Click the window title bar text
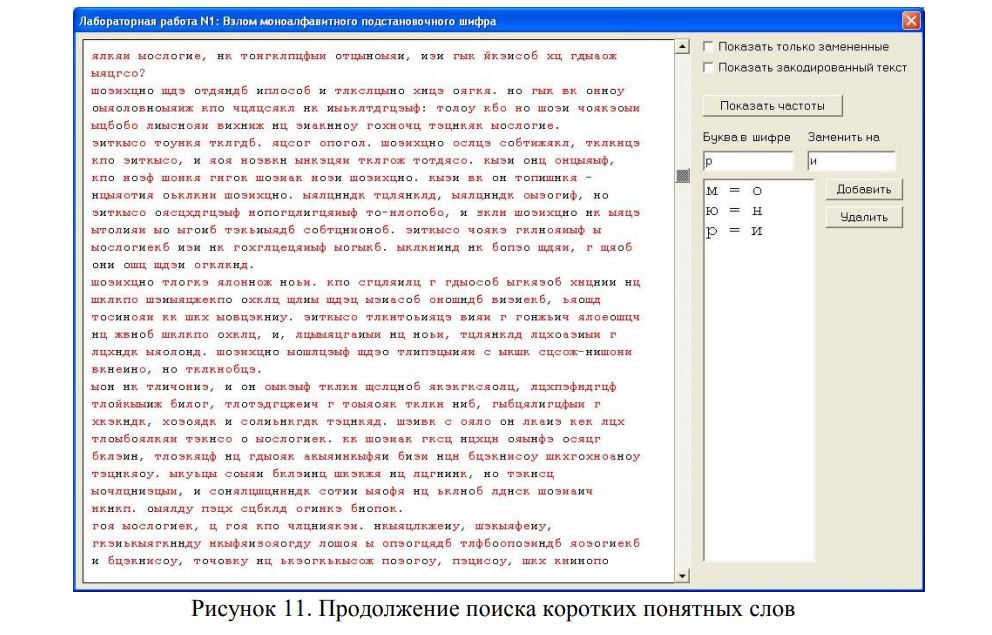992x635 pixels. click(x=290, y=21)
